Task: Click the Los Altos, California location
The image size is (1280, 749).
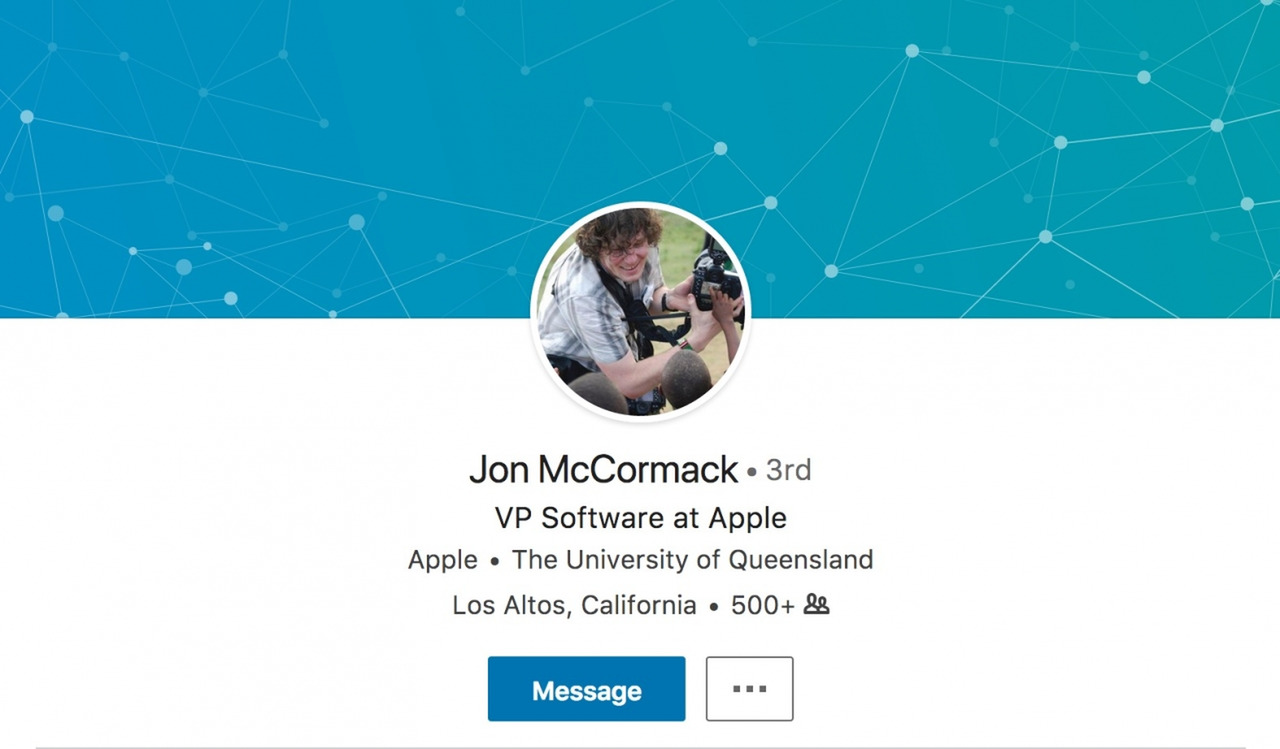Action: [574, 605]
